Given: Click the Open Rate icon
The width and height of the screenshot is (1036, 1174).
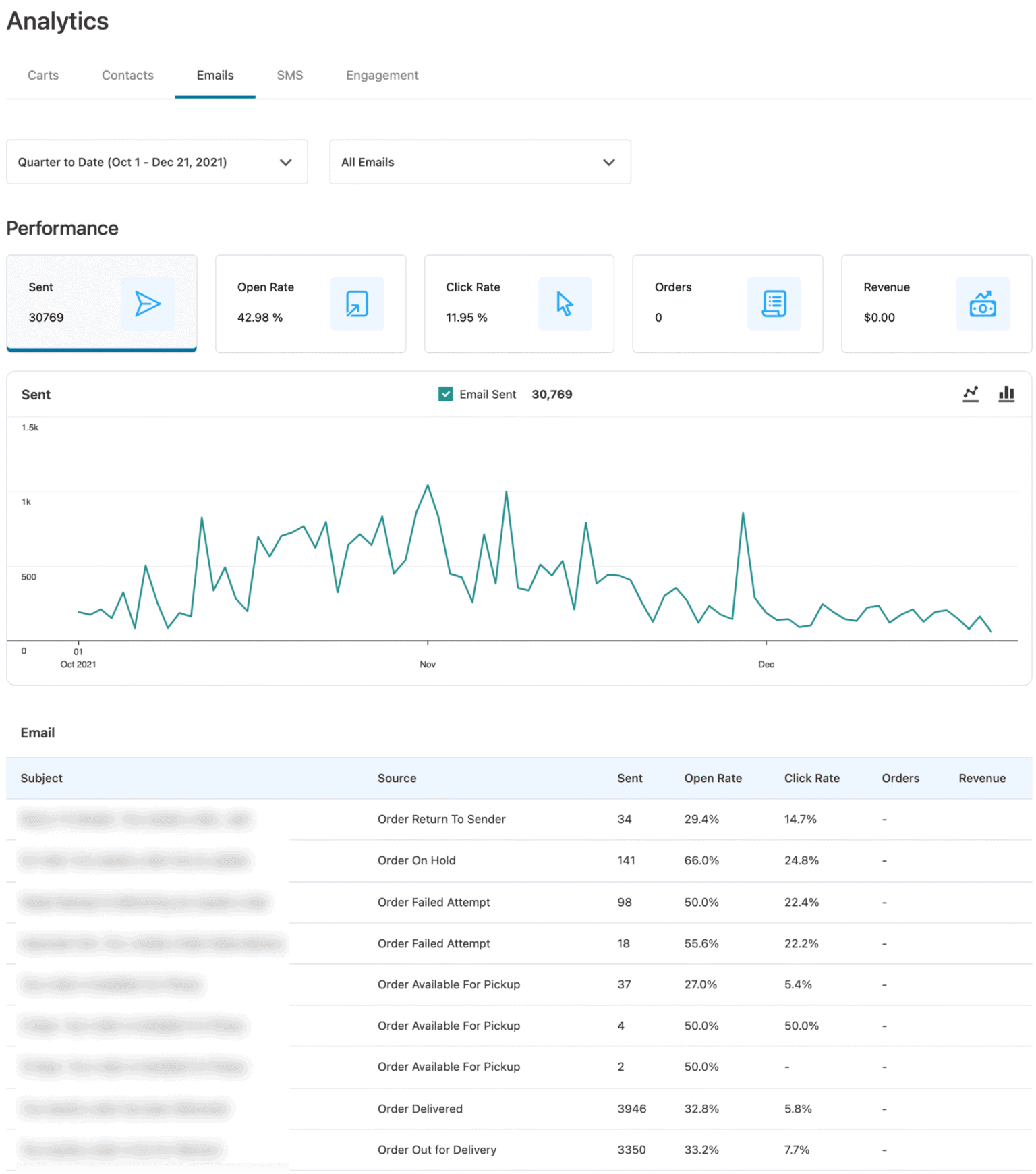Looking at the screenshot, I should [357, 304].
